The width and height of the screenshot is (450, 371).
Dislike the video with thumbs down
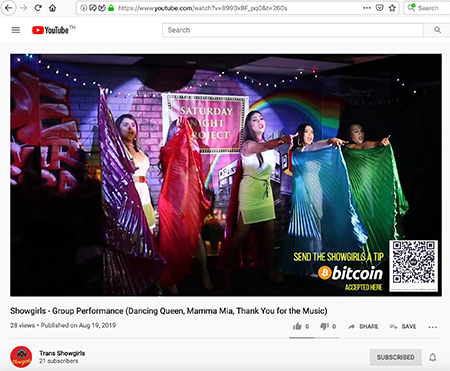coord(324,326)
